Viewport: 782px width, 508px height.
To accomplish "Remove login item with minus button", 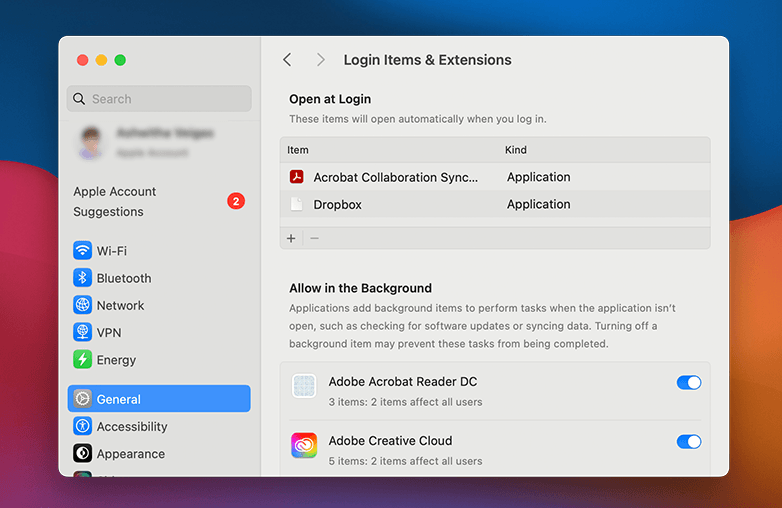I will [x=314, y=238].
